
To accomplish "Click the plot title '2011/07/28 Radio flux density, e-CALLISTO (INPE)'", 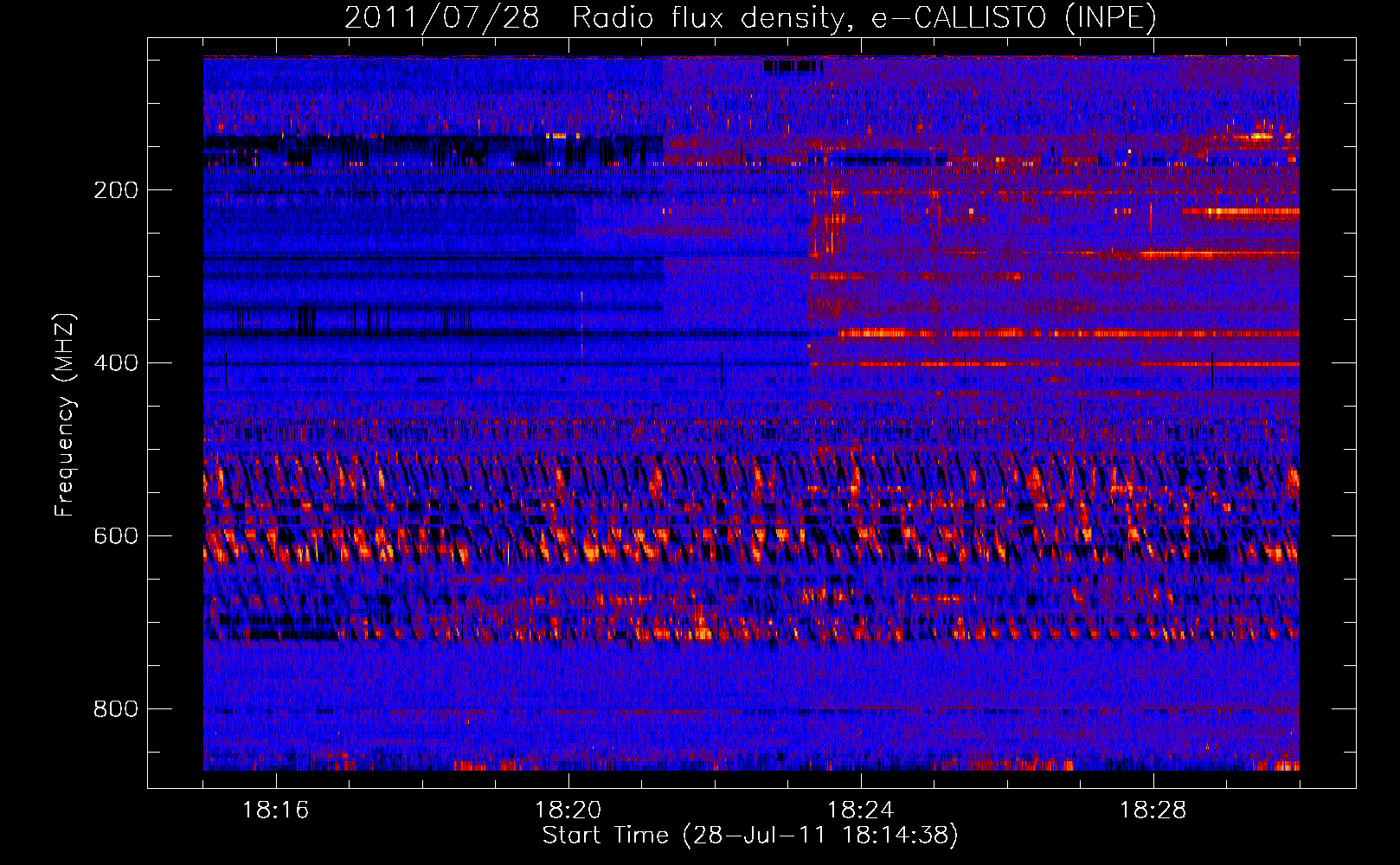I will [x=750, y=18].
